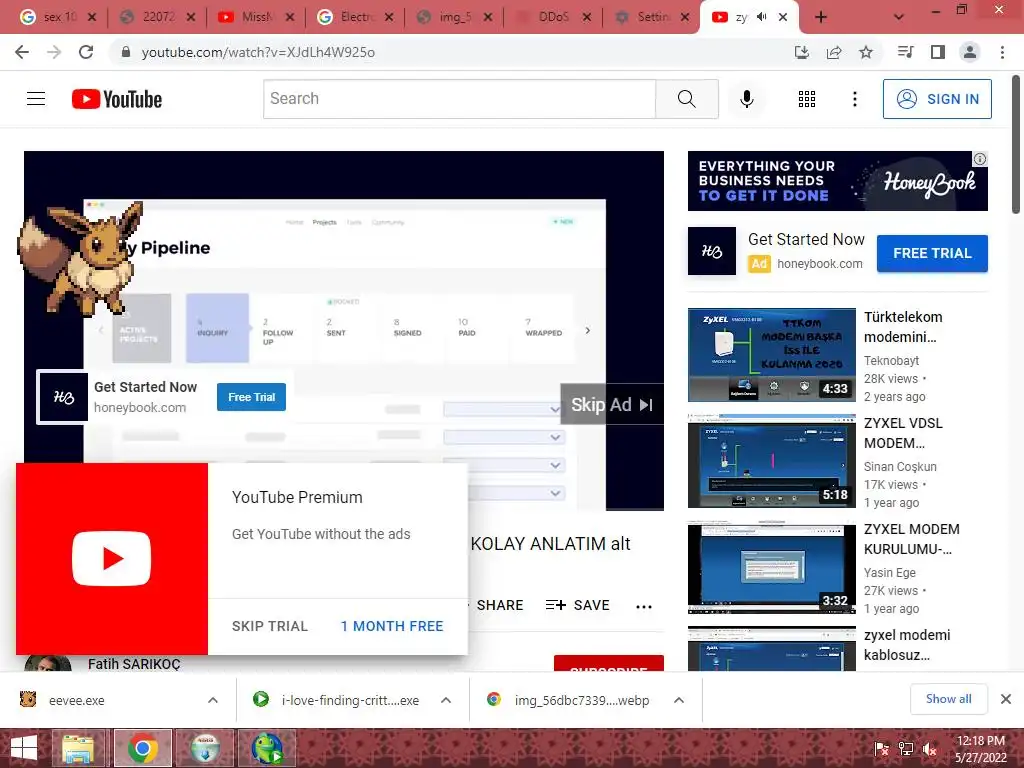
Task: Click Show all downloads button
Action: click(948, 699)
